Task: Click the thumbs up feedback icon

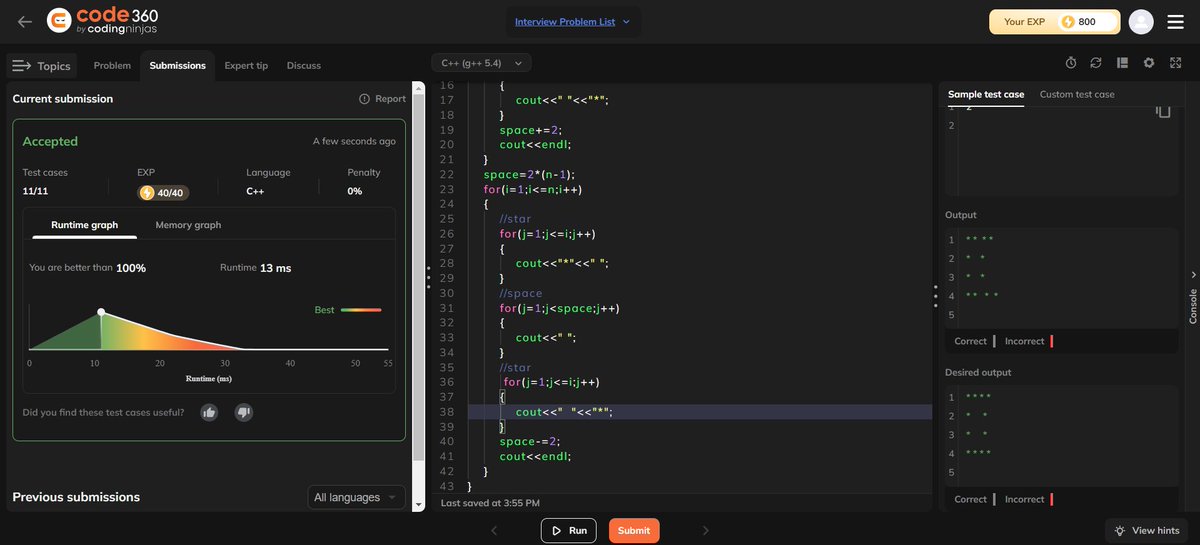Action: 209,412
